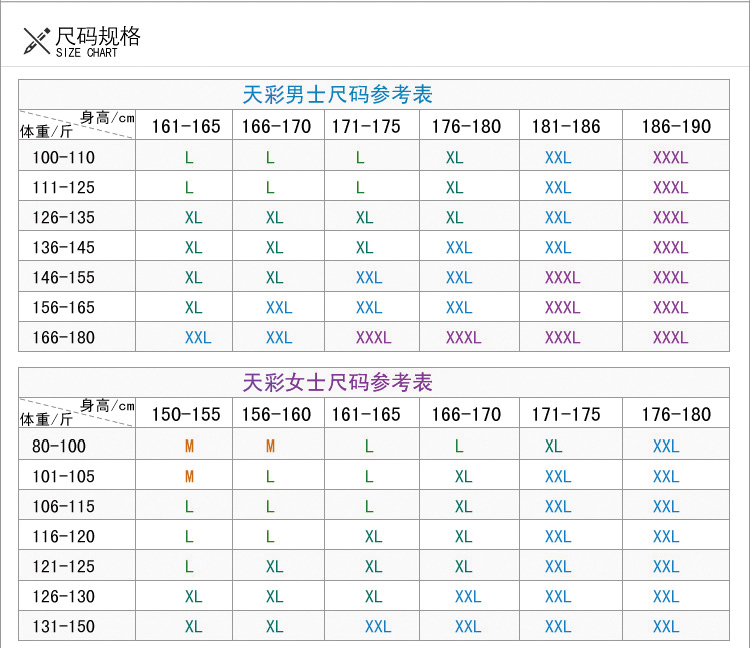Click XXL in men's 166-180 row, 161-165 column
This screenshot has height=650, width=750.
[x=198, y=338]
